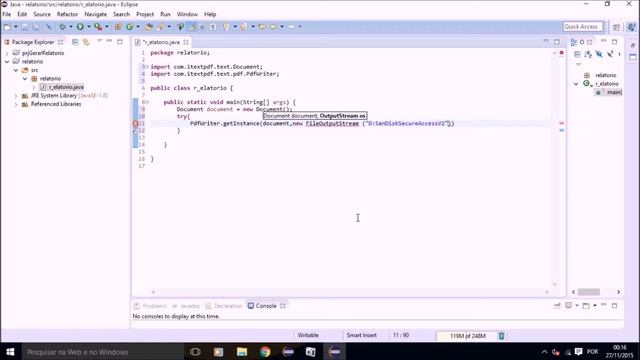This screenshot has width=640, height=360.
Task: Open Chrome from the taskbar
Action: coord(265,351)
